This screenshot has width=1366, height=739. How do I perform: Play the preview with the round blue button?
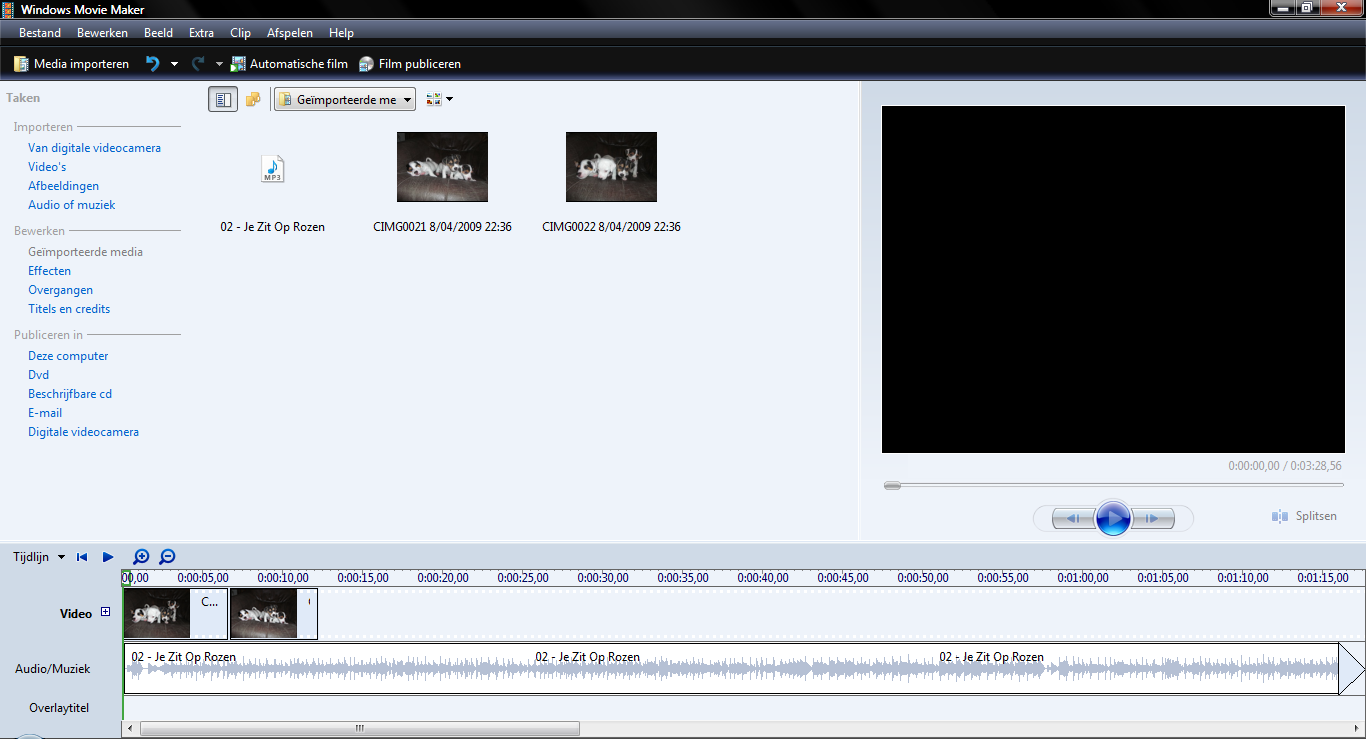pyautogui.click(x=1113, y=518)
